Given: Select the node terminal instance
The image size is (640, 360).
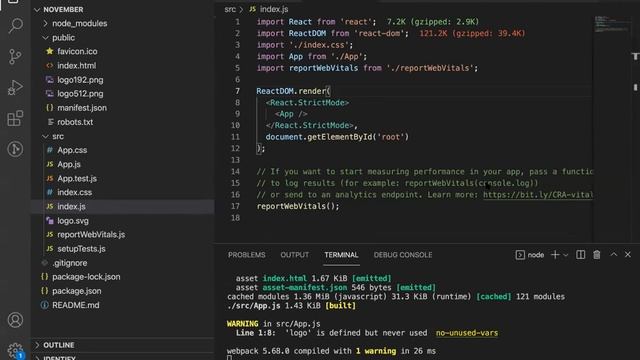Looking at the screenshot, I should [530, 255].
